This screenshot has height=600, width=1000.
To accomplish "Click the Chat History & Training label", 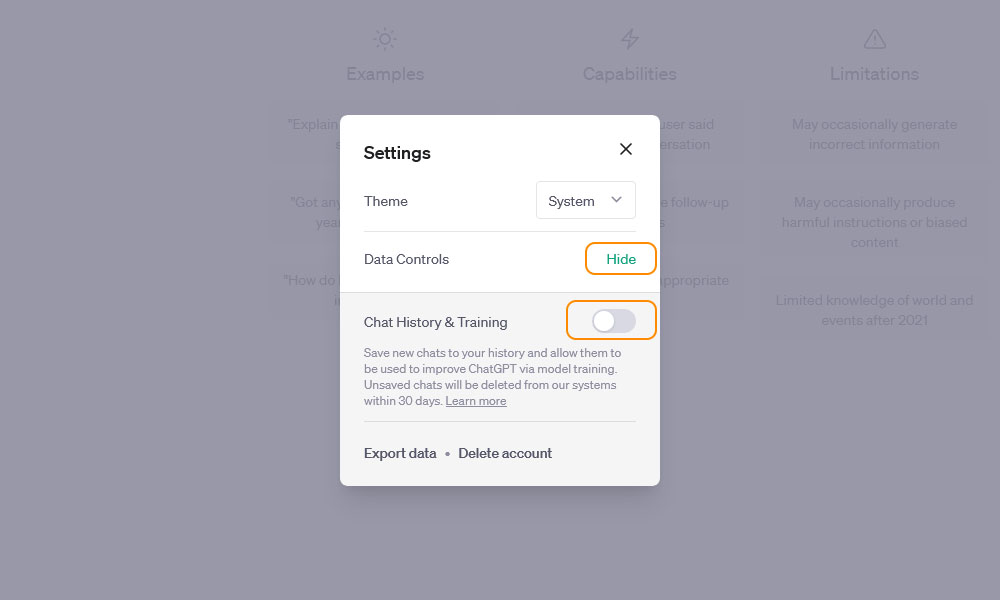I will pos(436,323).
